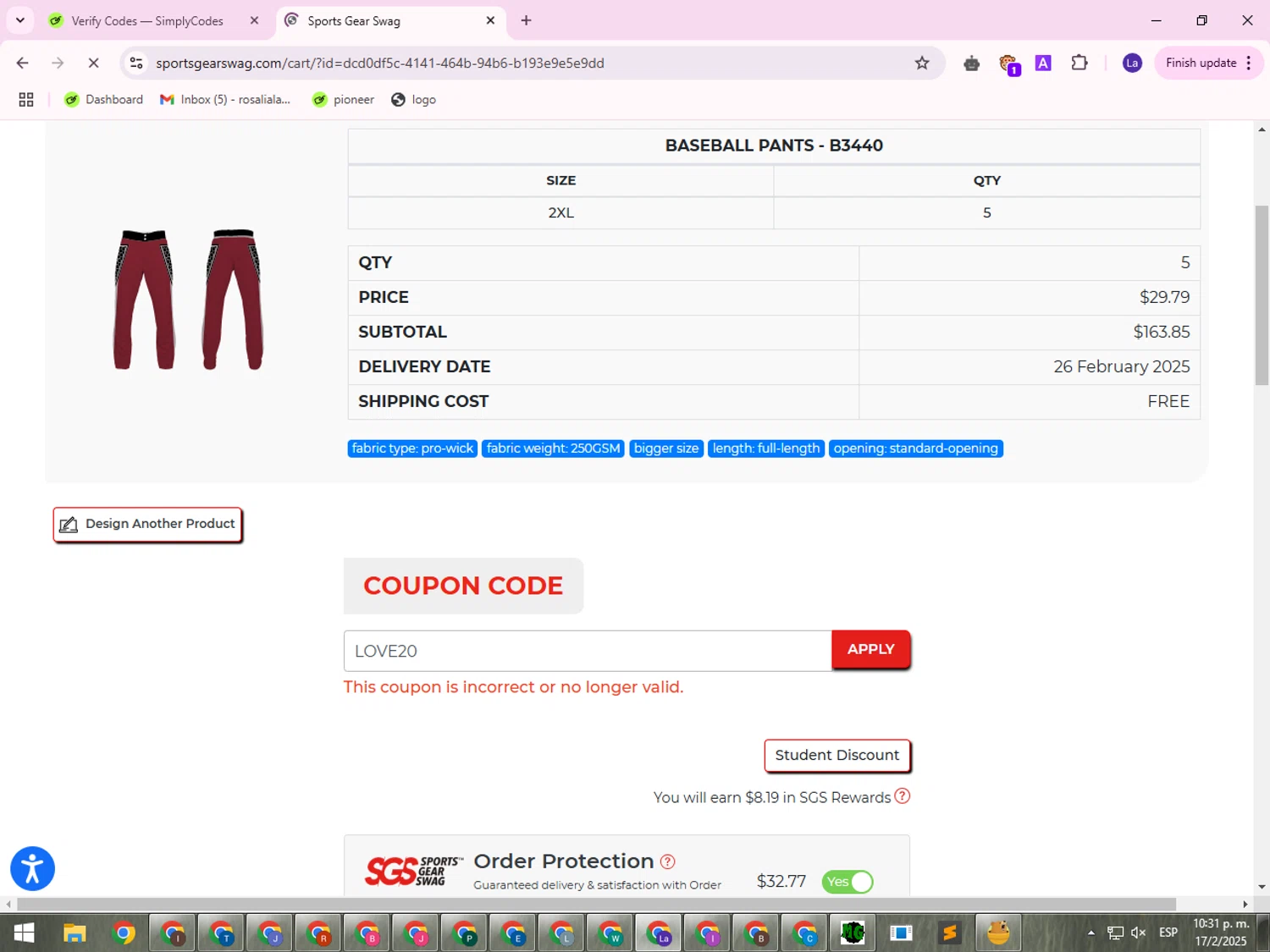The image size is (1270, 952).
Task: Open the La profile avatar
Action: click(1132, 63)
